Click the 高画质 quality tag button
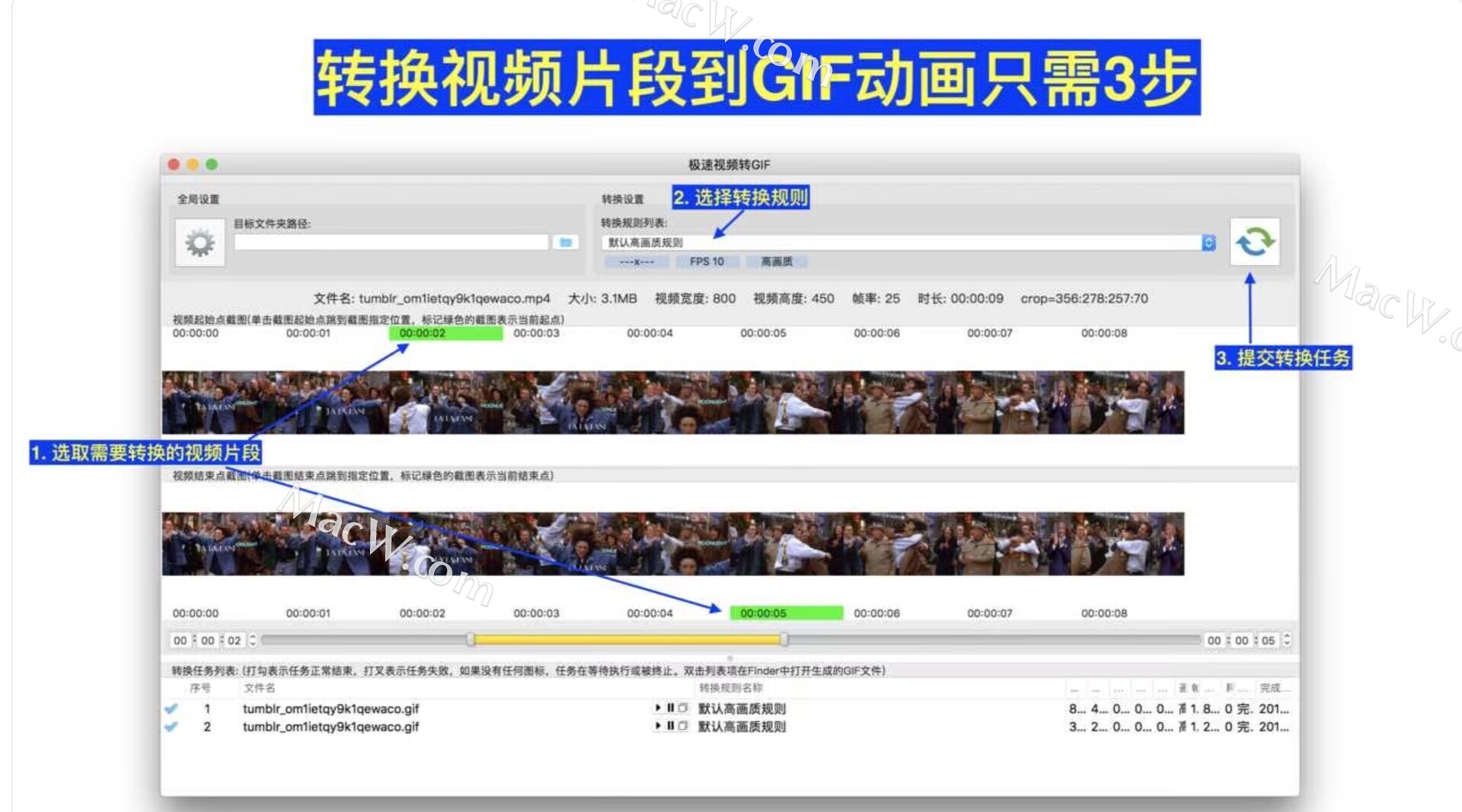 pos(777,261)
